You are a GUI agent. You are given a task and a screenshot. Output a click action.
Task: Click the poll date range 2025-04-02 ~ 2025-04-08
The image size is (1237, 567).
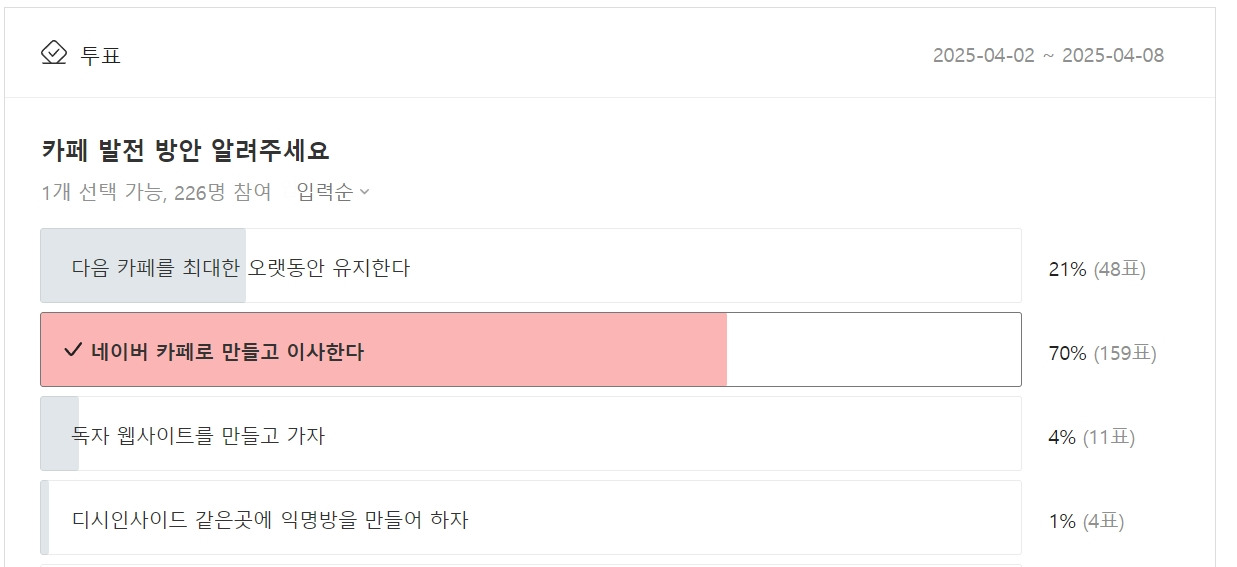tap(1048, 55)
